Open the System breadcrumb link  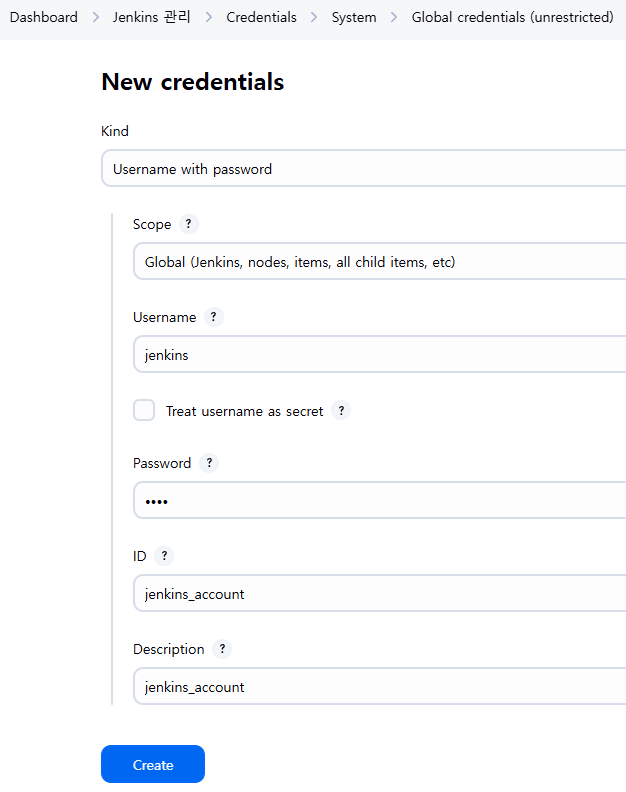click(354, 17)
